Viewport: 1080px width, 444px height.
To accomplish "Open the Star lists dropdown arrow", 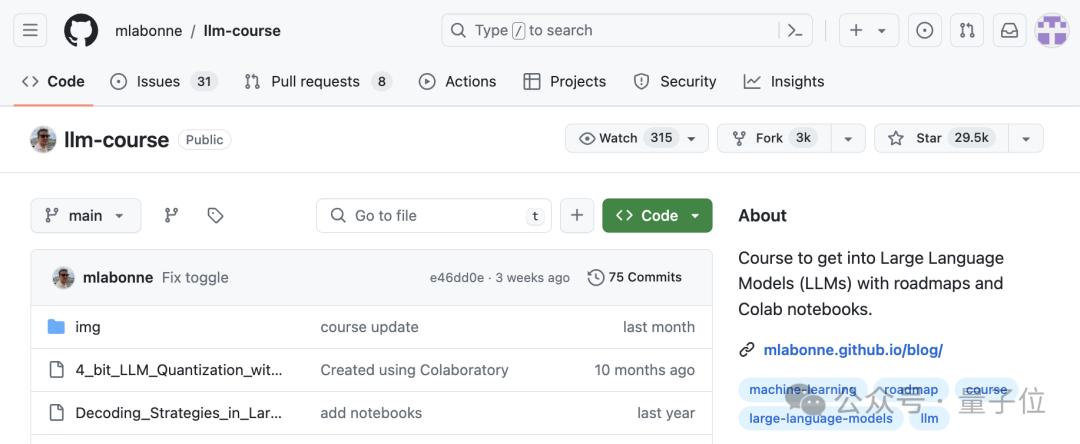I will [x=1025, y=138].
